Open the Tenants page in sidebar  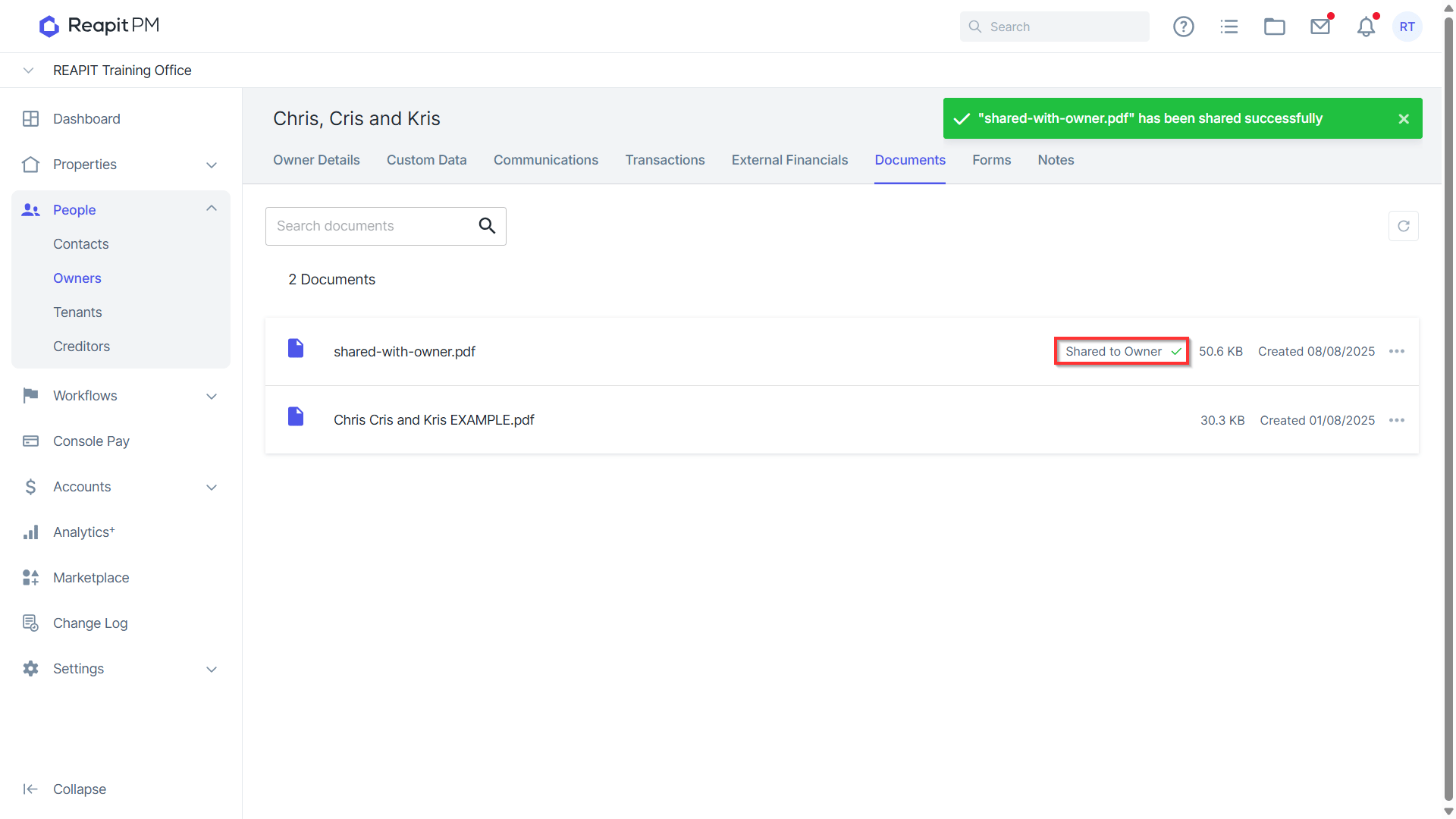[77, 312]
